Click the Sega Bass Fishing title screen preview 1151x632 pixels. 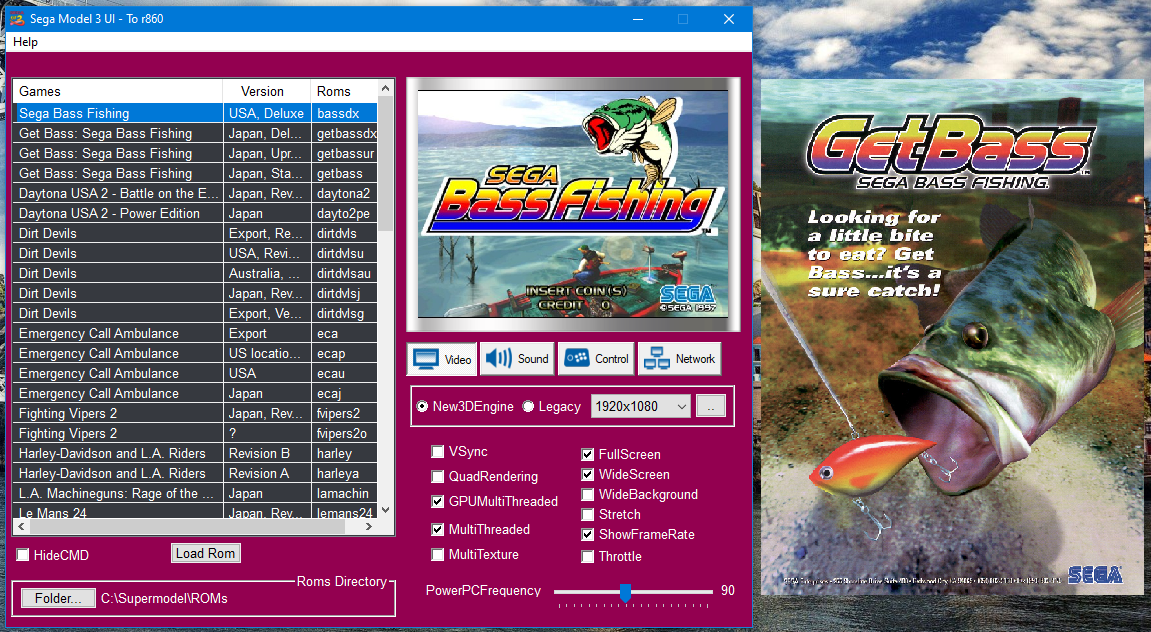tap(573, 204)
